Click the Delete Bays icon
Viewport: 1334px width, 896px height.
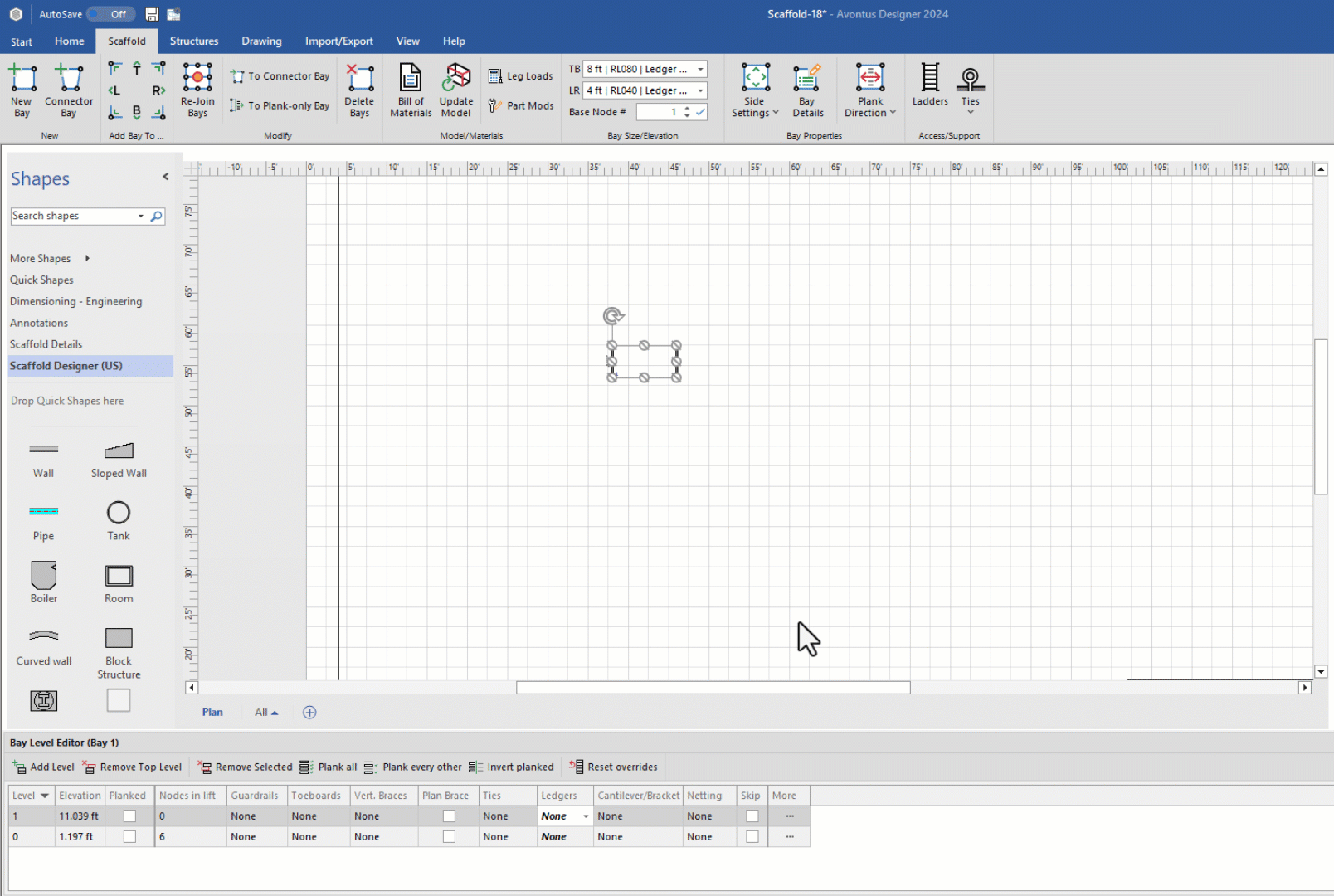coord(359,80)
